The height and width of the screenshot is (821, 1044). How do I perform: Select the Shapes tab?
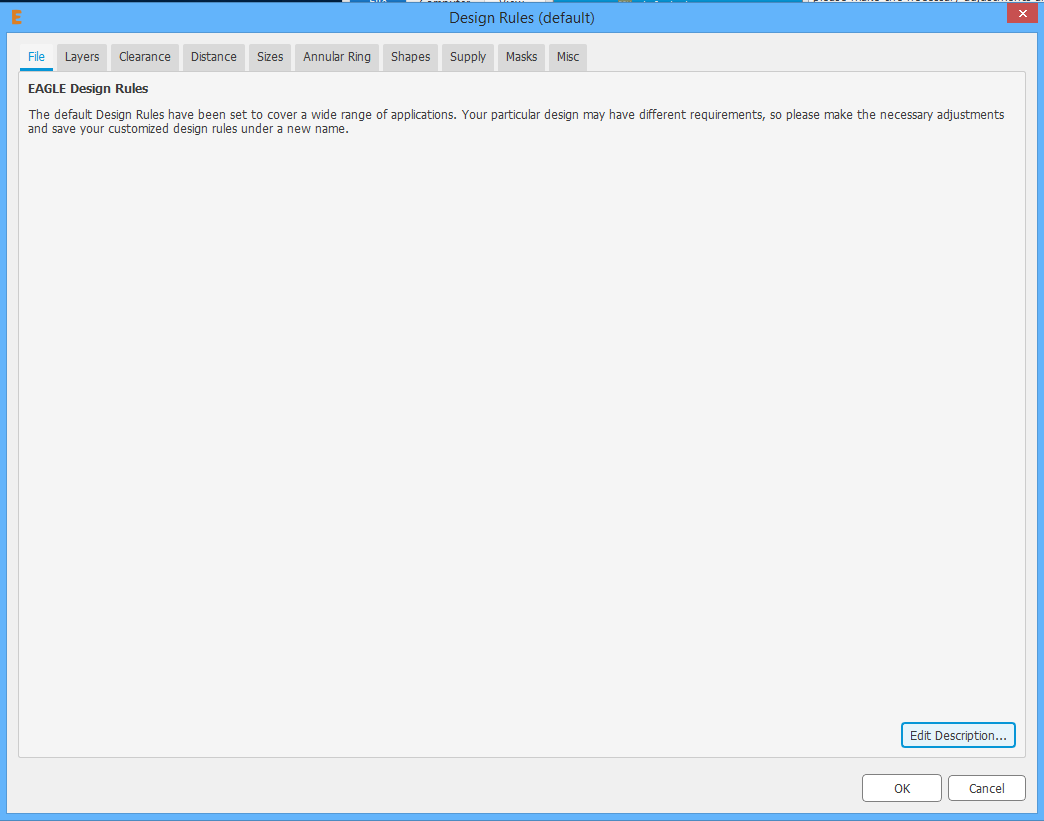pyautogui.click(x=410, y=57)
